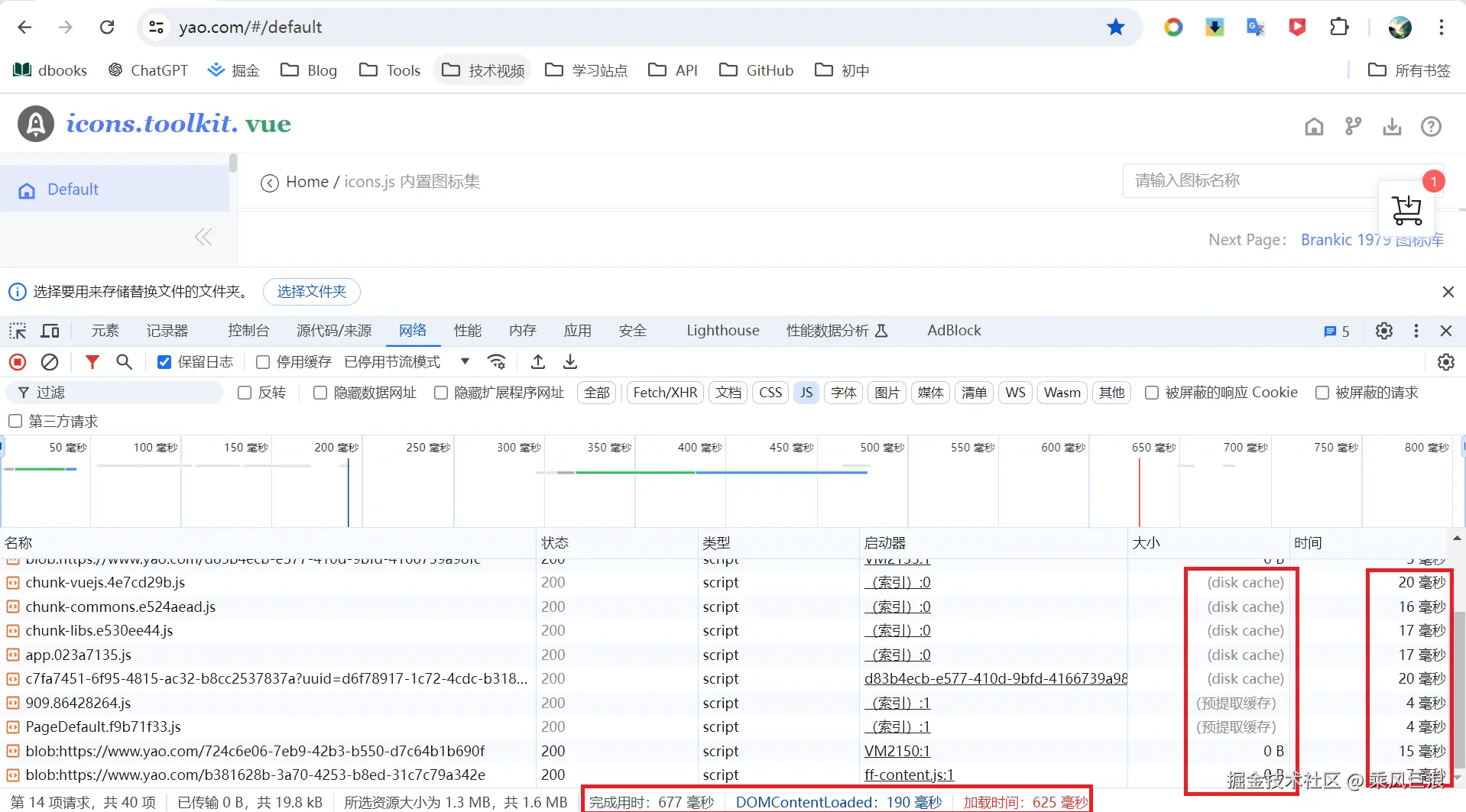Screen dimensions: 1466x812
Task: Export HAR file download icon
Action: click(x=570, y=362)
